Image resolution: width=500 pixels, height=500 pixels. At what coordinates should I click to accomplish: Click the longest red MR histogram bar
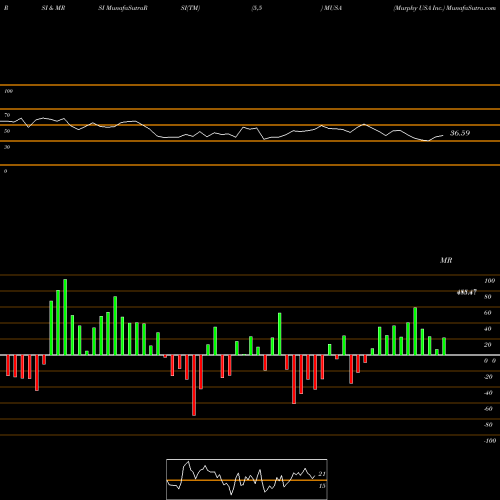tap(194, 385)
